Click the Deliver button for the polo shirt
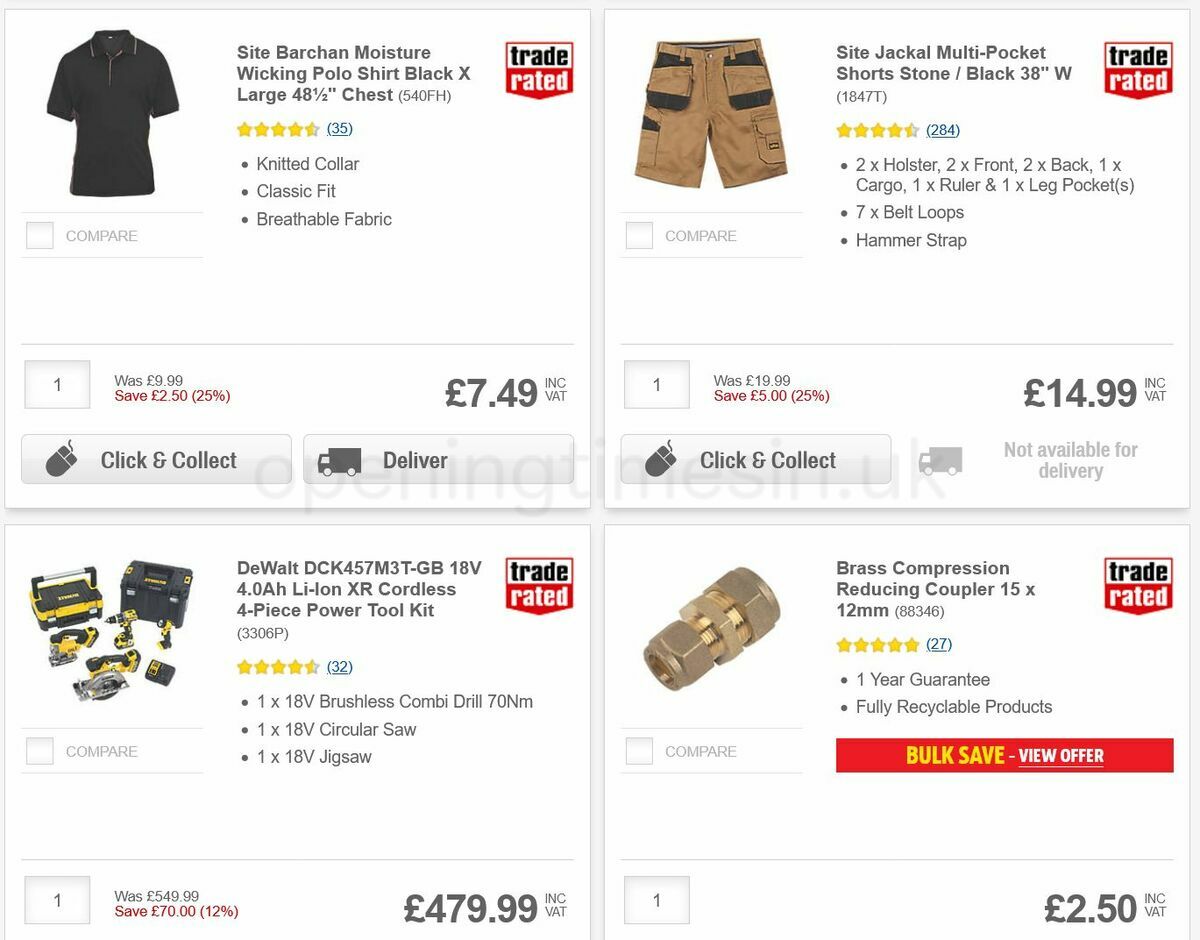Viewport: 1200px width, 940px height. click(x=437, y=459)
